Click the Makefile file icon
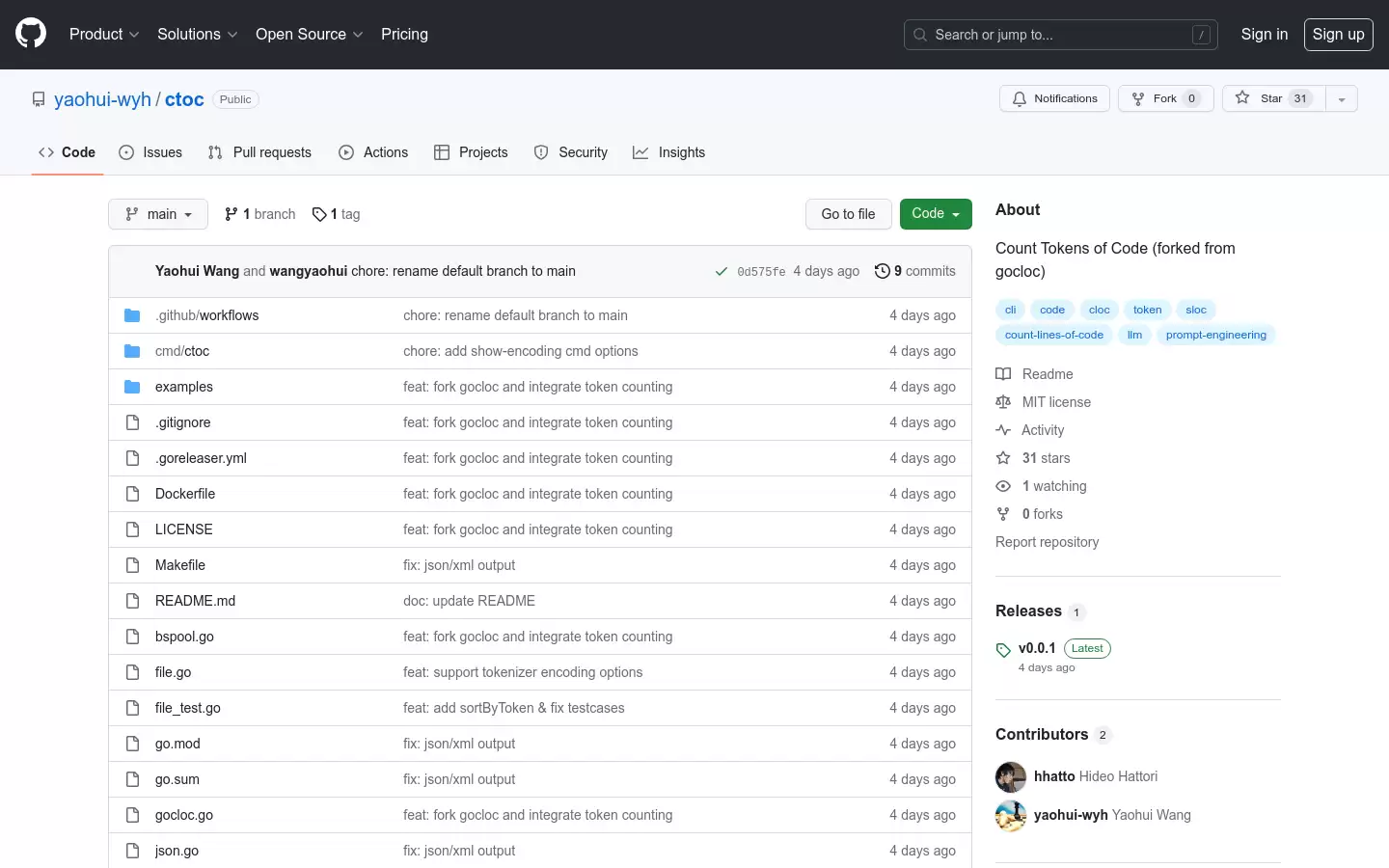Viewport: 1389px width, 868px height. tap(132, 565)
